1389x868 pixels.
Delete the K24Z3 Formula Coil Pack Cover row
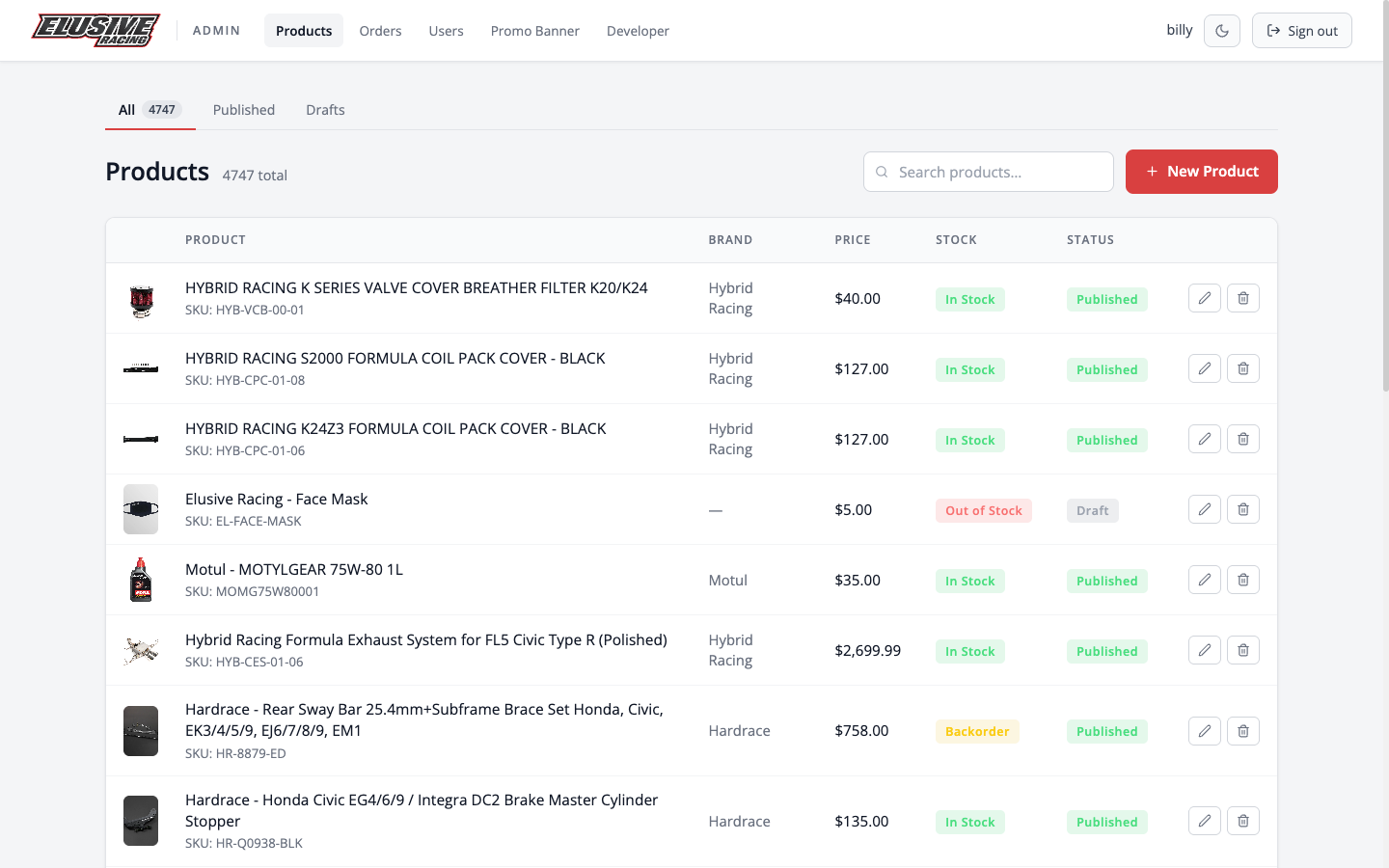(x=1243, y=439)
